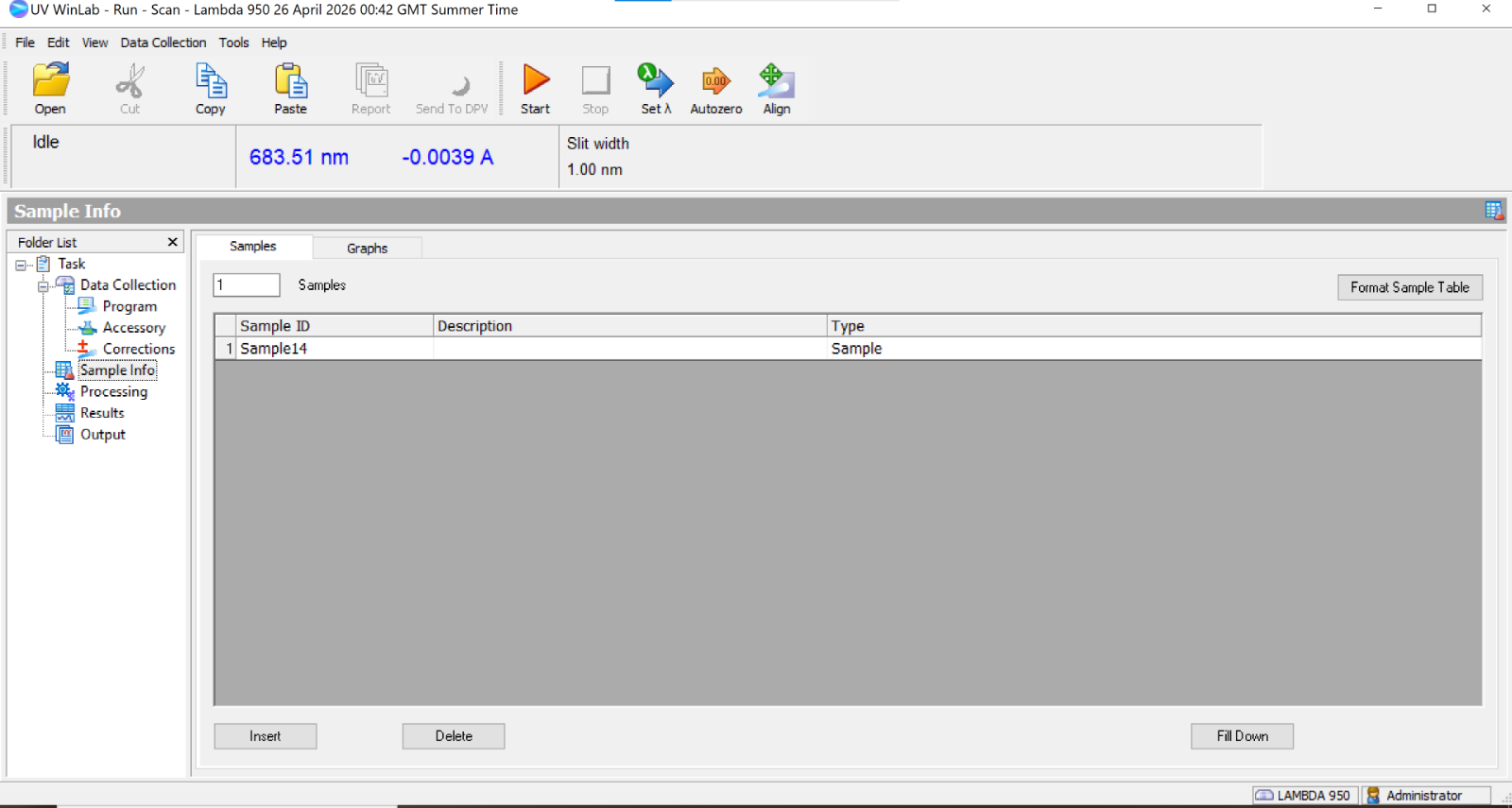1512x808 pixels.
Task: Click the Program tree icon
Action: click(87, 306)
